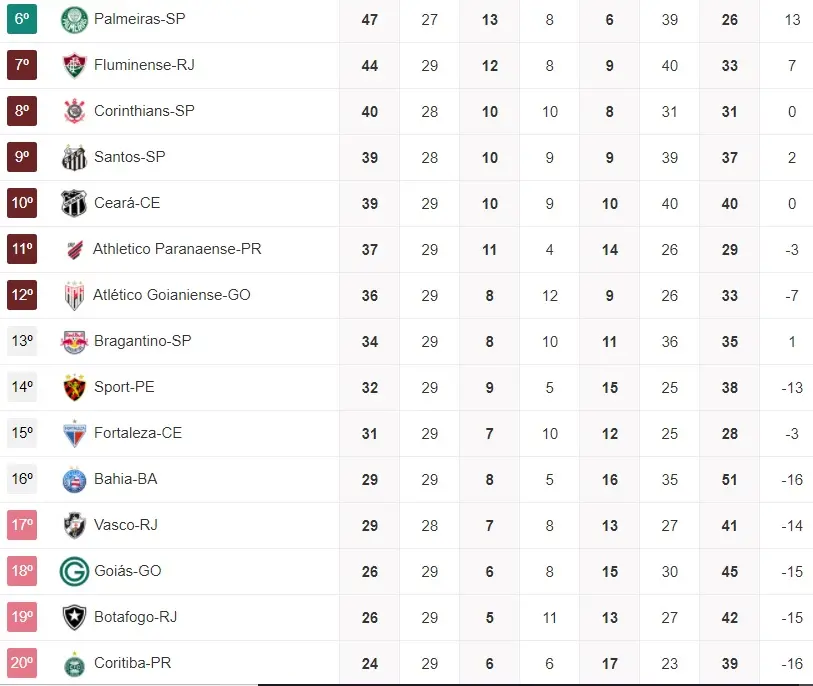Click the Goiás green G crest
The image size is (813, 686).
(x=74, y=571)
